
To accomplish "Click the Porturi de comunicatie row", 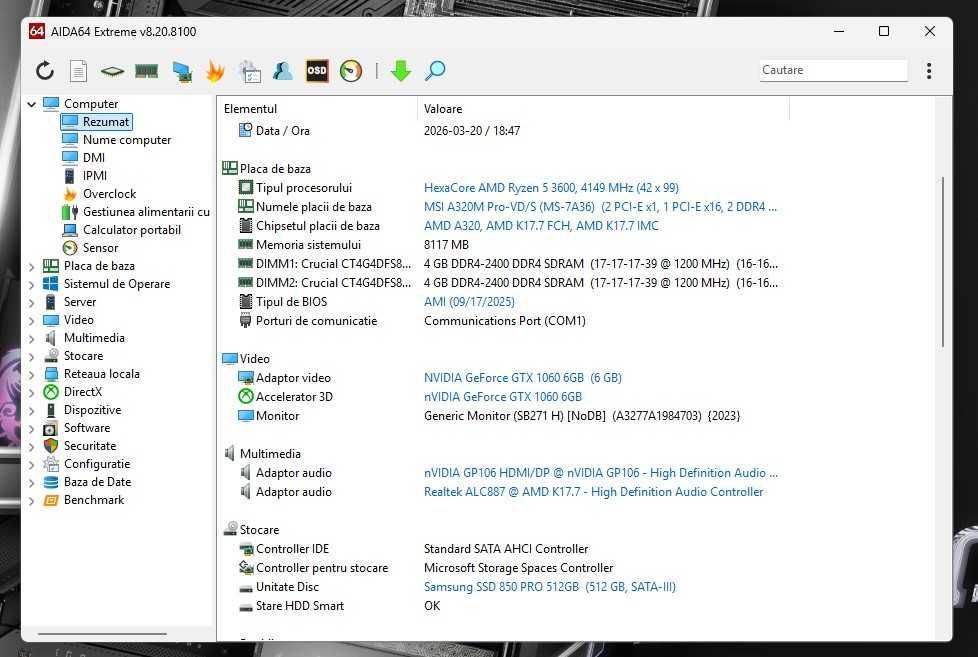I will point(505,321).
